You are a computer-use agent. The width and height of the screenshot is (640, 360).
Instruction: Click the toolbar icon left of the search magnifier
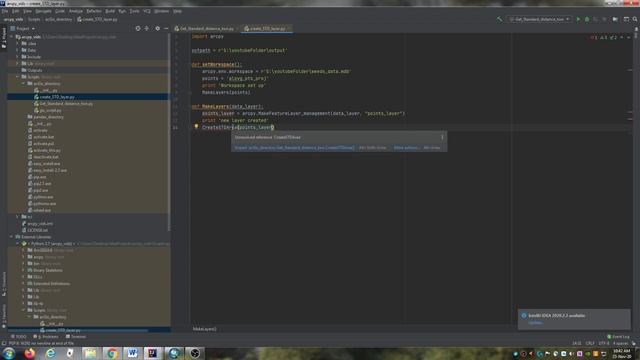[x=626, y=19]
